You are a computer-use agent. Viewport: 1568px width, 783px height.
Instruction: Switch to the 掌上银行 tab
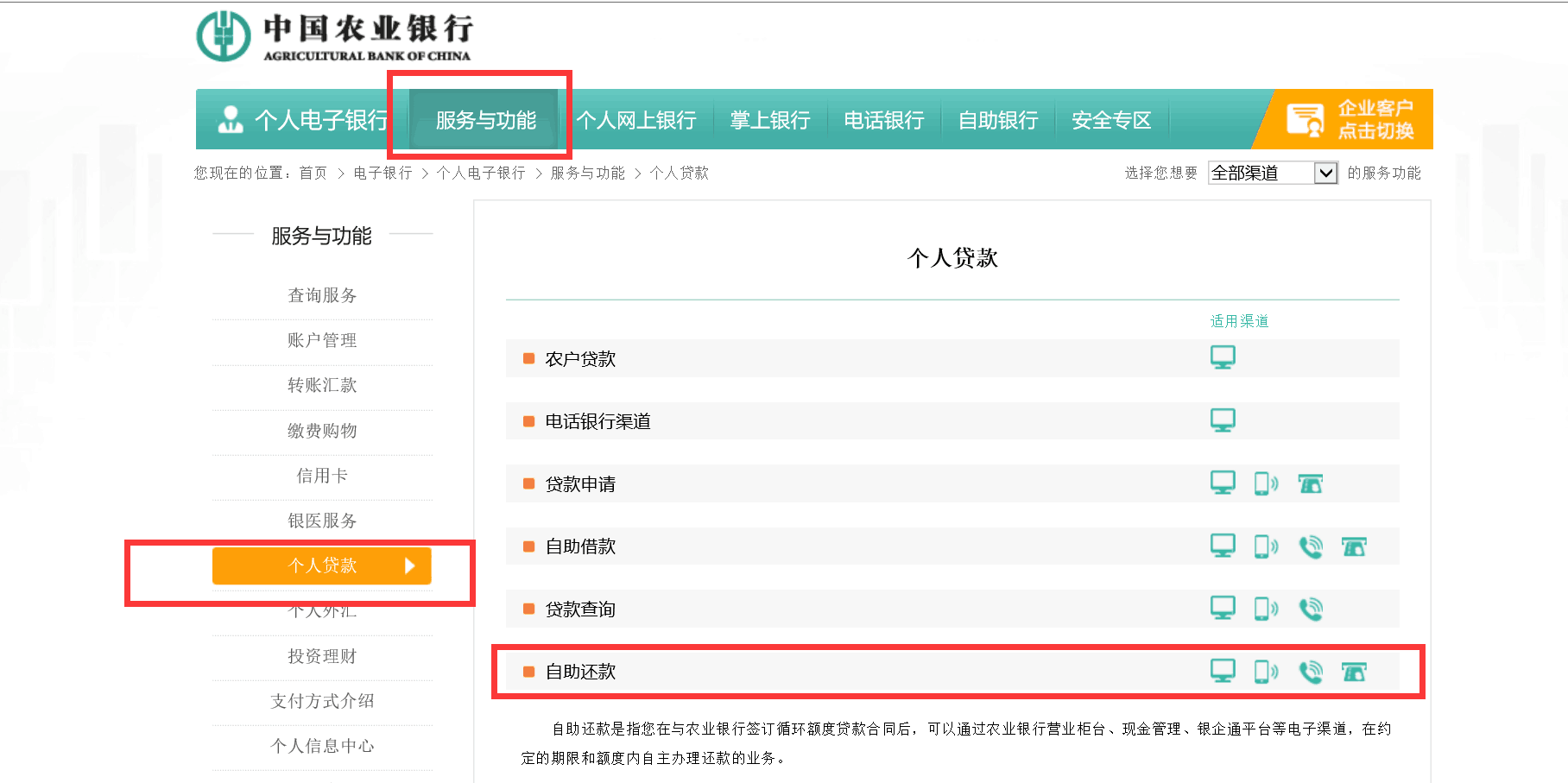click(x=770, y=120)
